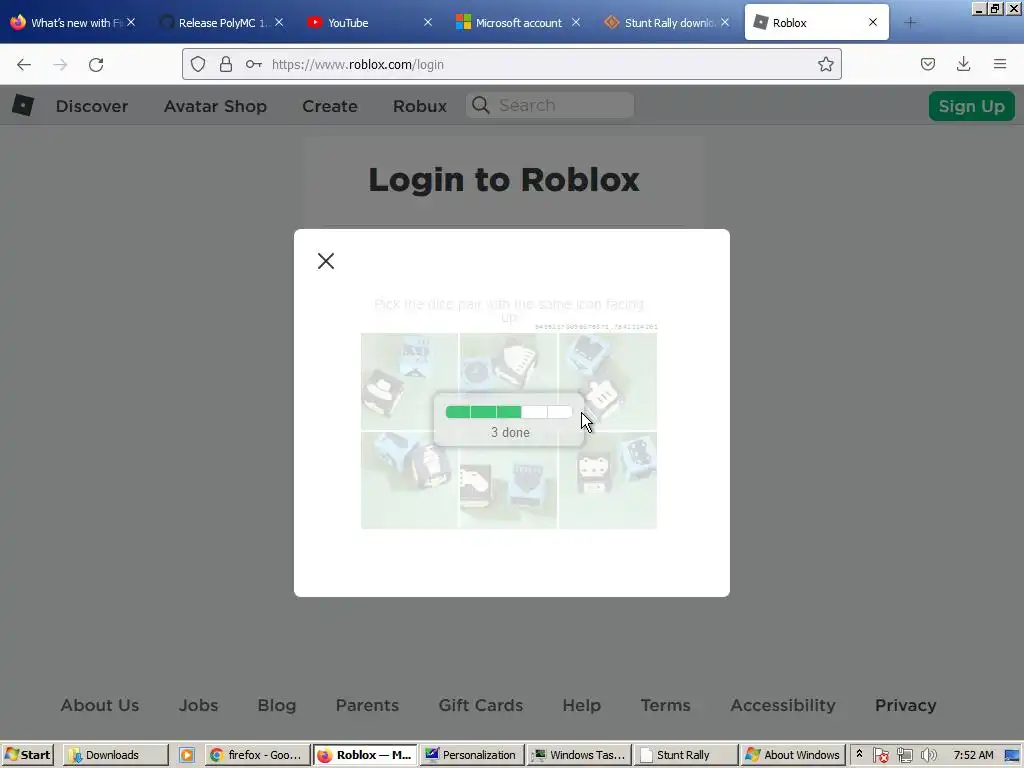The height and width of the screenshot is (768, 1024).
Task: Switch to the Personalization taskbar window
Action: coord(472,755)
